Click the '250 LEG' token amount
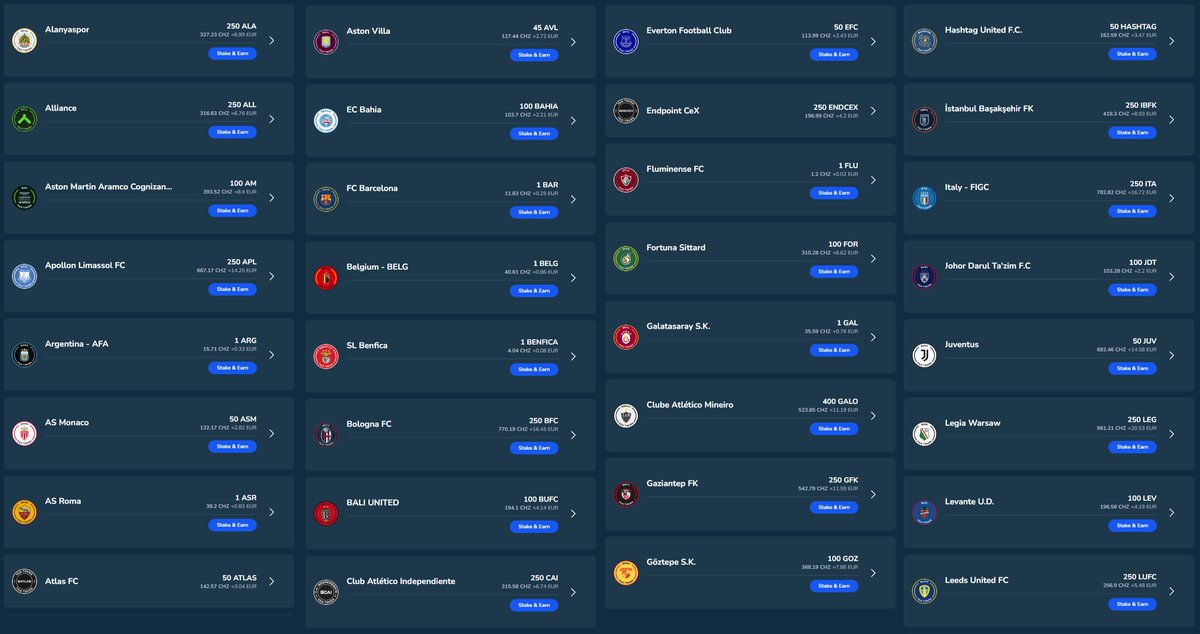 click(1141, 419)
